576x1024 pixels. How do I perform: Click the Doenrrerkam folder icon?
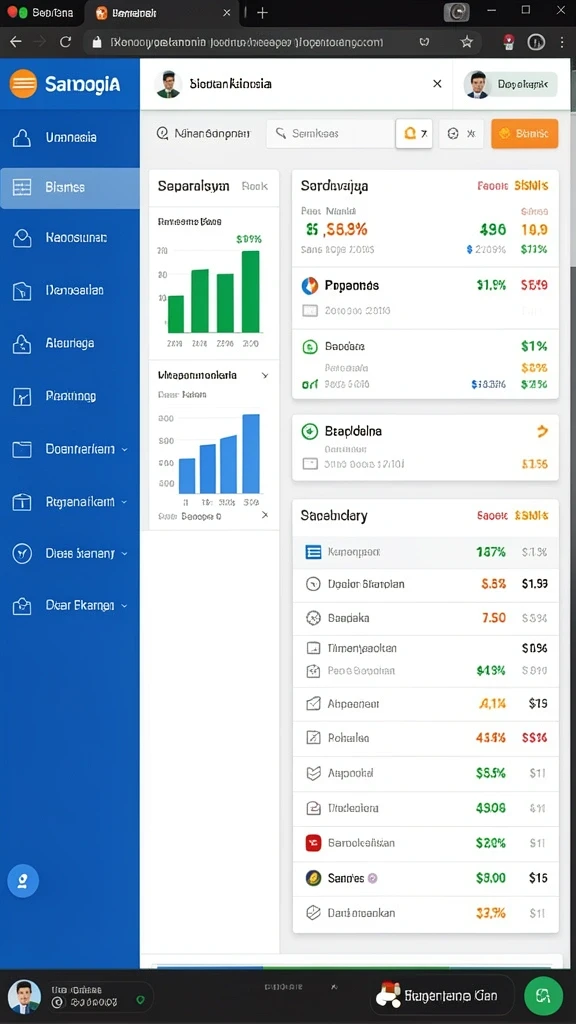coord(22,449)
